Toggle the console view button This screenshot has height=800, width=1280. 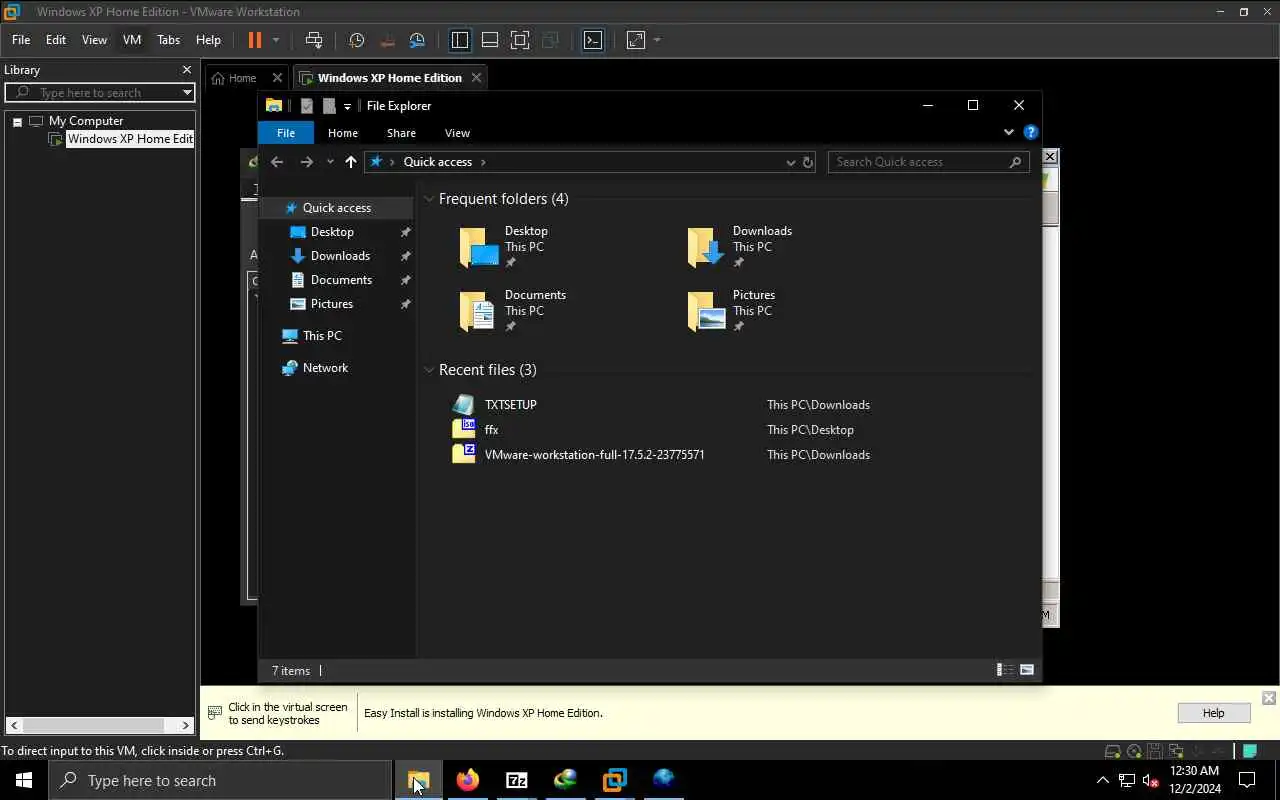pos(593,40)
